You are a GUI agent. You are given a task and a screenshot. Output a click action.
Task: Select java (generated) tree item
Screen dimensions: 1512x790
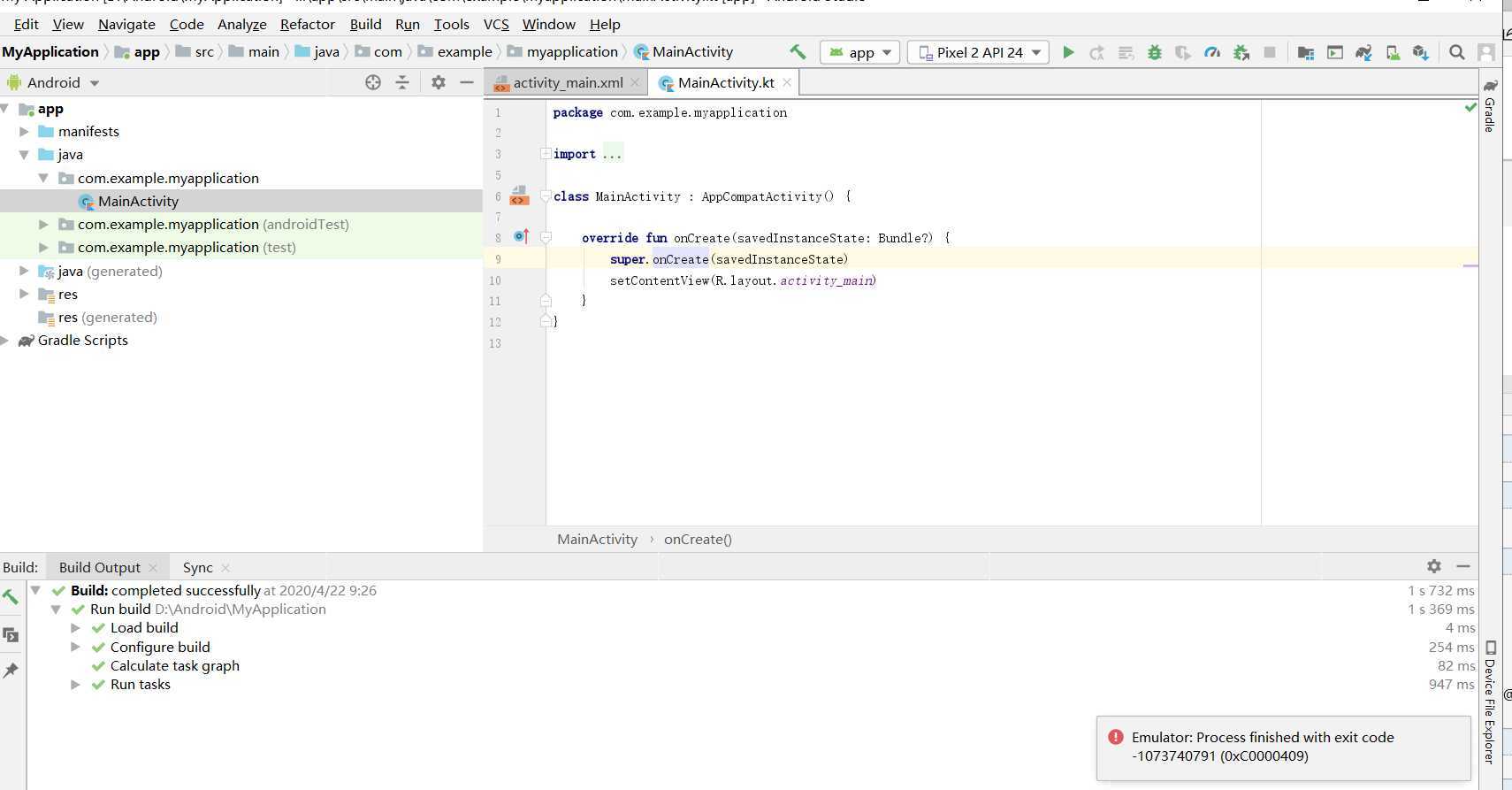[110, 271]
